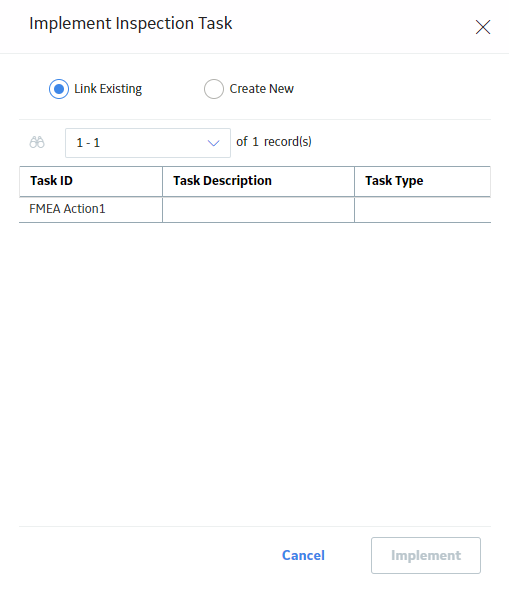Click the Create New label text
Viewport: 509px width, 612px height.
coord(262,89)
